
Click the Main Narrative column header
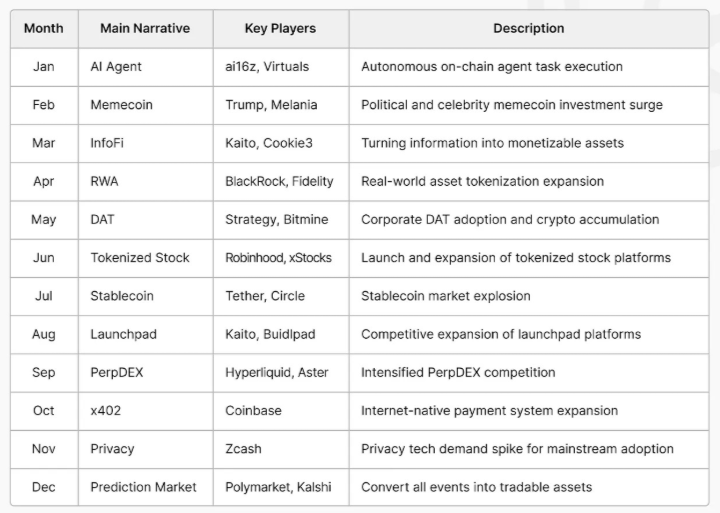(x=145, y=28)
